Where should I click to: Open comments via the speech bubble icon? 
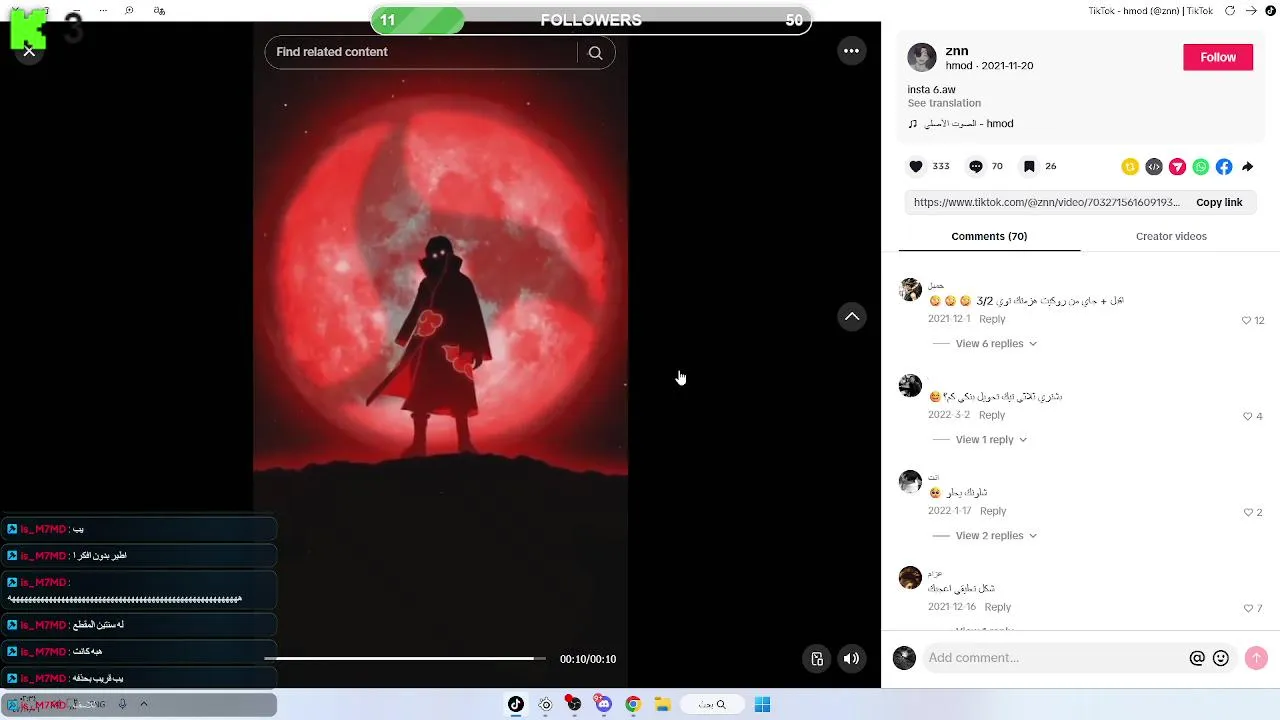click(x=976, y=167)
